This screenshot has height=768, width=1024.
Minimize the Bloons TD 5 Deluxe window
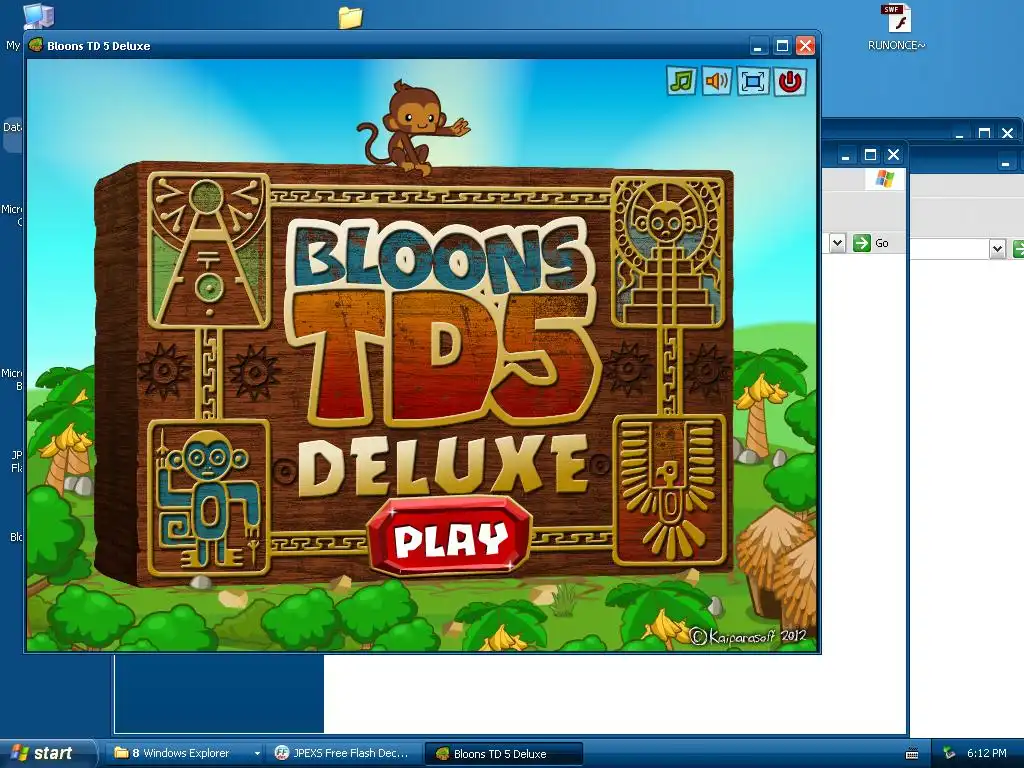pos(758,46)
